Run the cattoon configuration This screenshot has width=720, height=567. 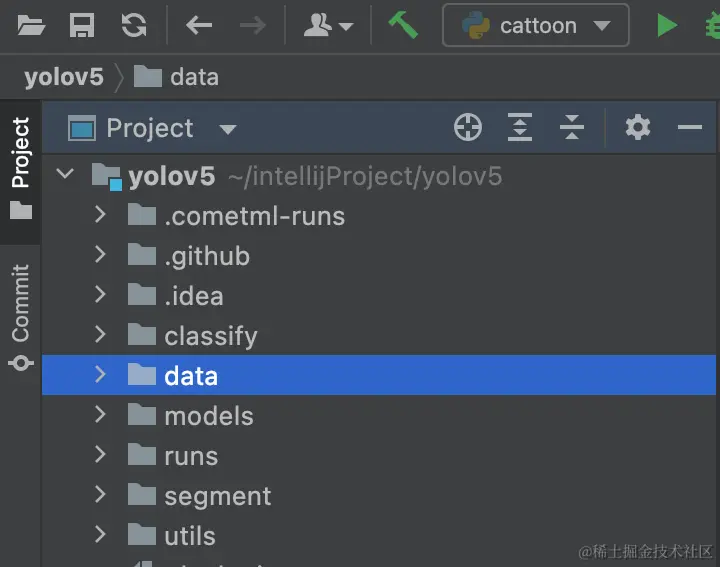tap(667, 25)
